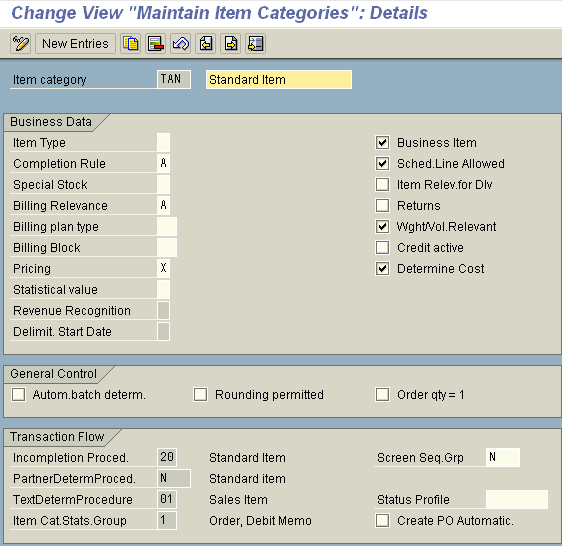Click the Billing plan type field
Viewport: 562px width, 546px height.
[x=167, y=226]
